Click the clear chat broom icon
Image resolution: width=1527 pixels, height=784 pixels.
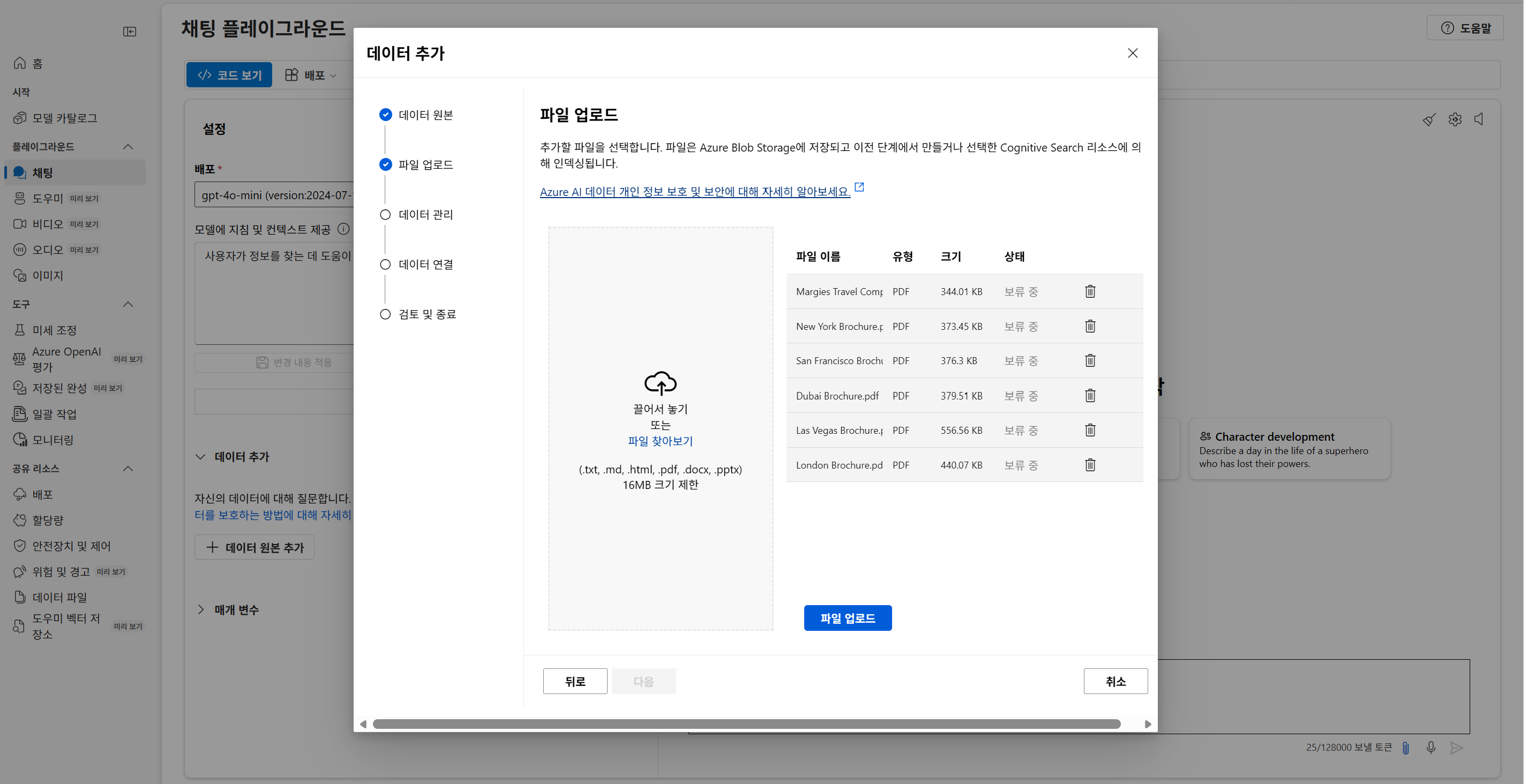[1429, 119]
